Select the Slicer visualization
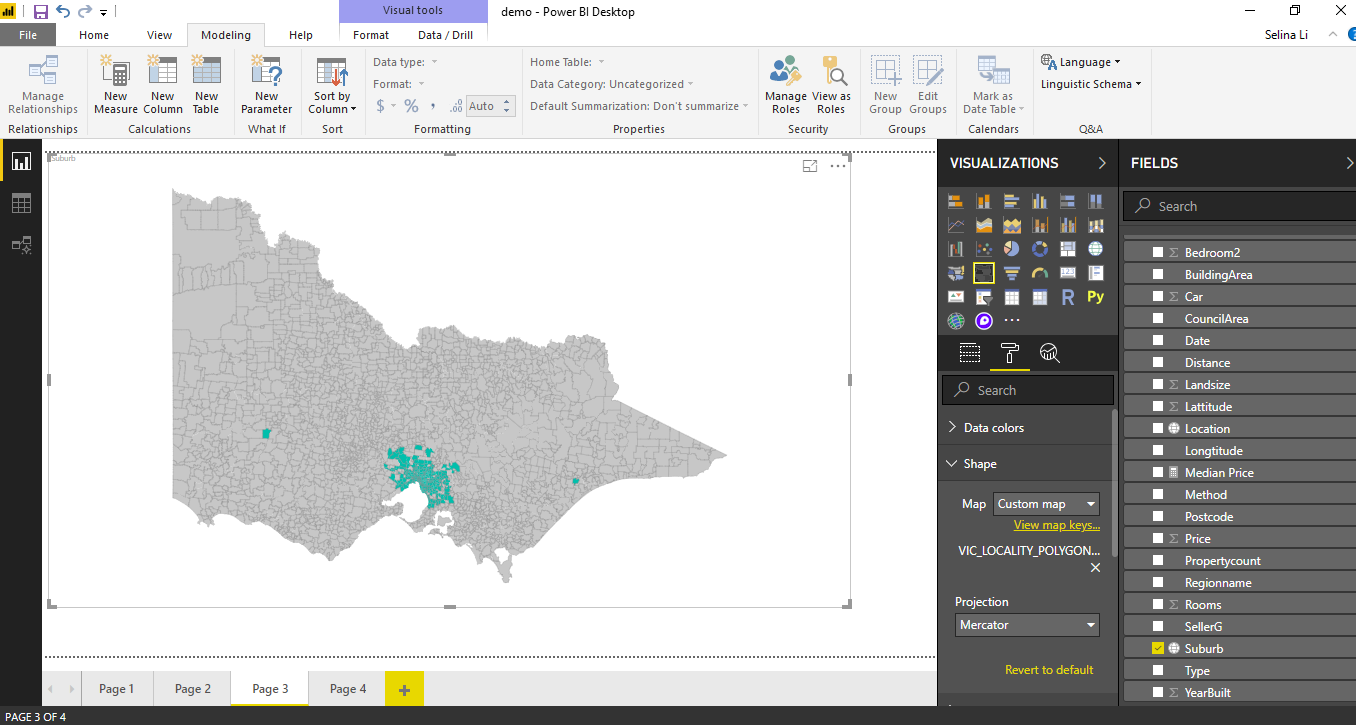 pyautogui.click(x=983, y=296)
